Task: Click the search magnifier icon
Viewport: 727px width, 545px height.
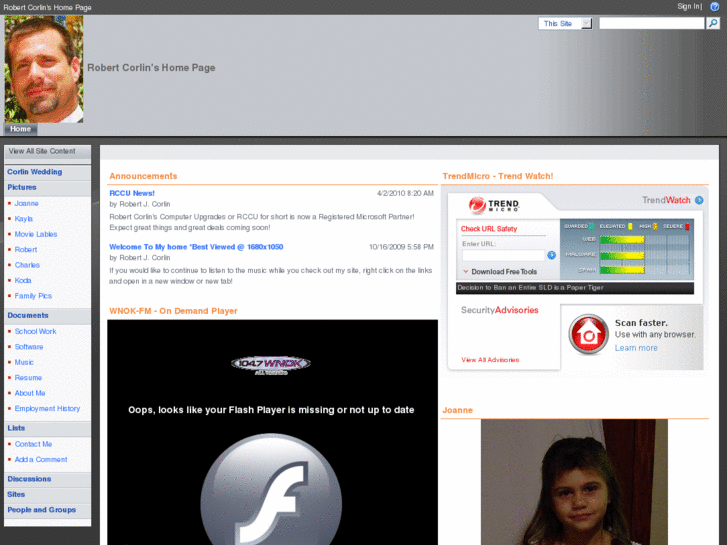Action: click(x=713, y=23)
